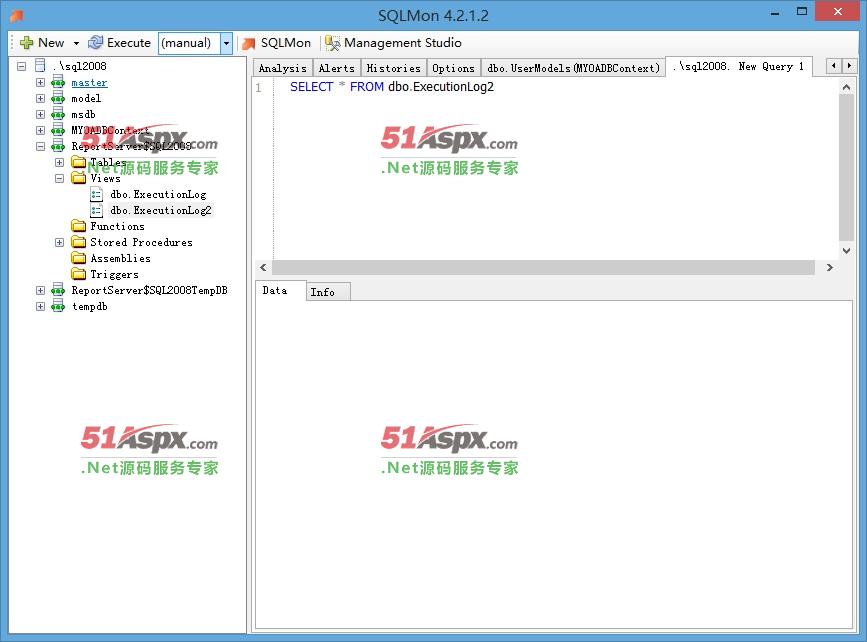Open the New button dropdown arrow
This screenshot has height=642, width=867.
[76, 43]
